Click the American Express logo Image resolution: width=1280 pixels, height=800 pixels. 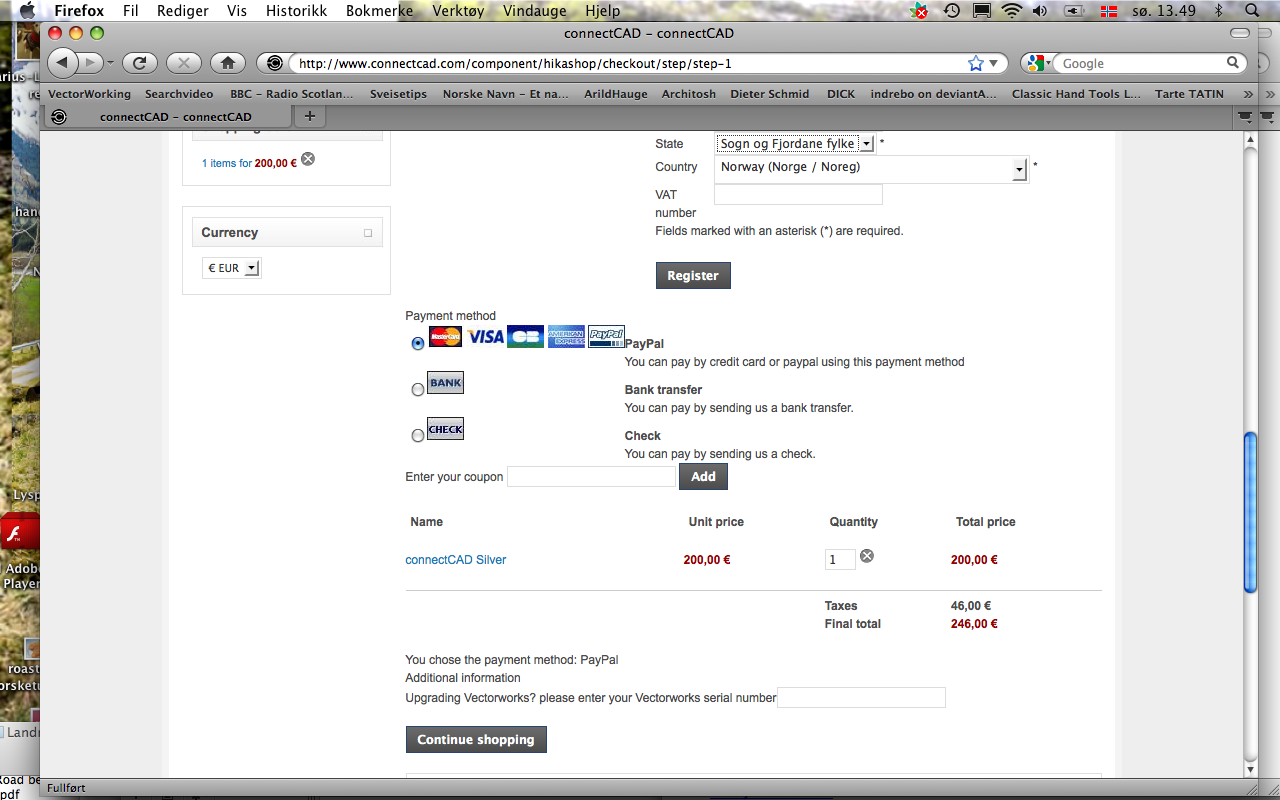[x=566, y=337]
